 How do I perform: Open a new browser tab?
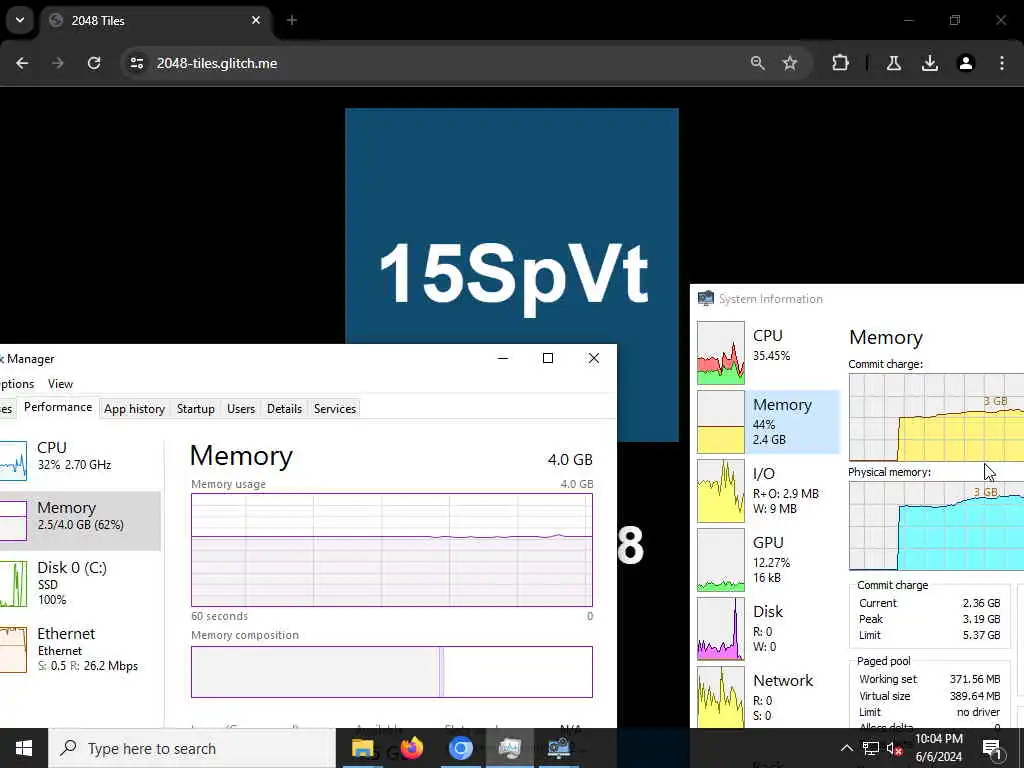point(292,20)
